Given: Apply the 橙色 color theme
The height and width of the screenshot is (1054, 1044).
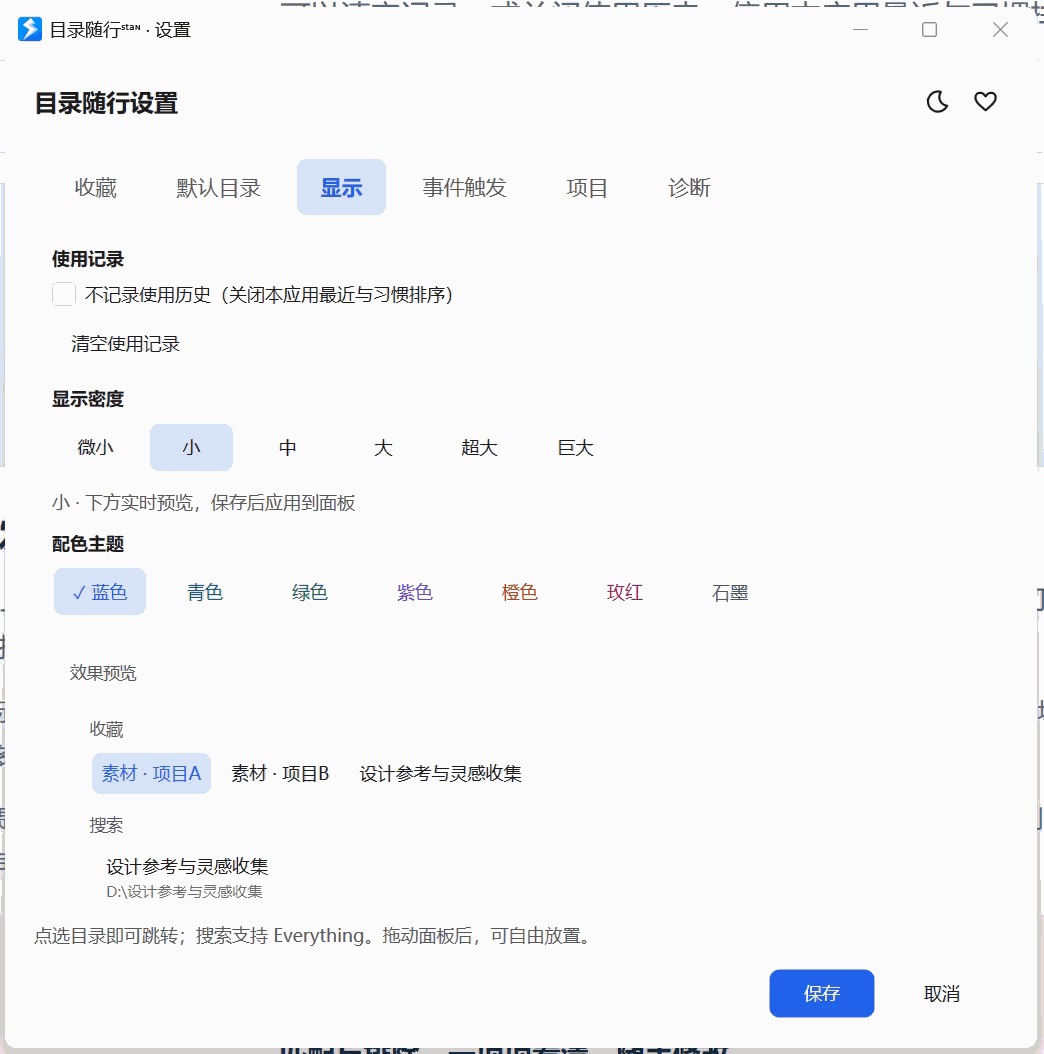Looking at the screenshot, I should [520, 592].
